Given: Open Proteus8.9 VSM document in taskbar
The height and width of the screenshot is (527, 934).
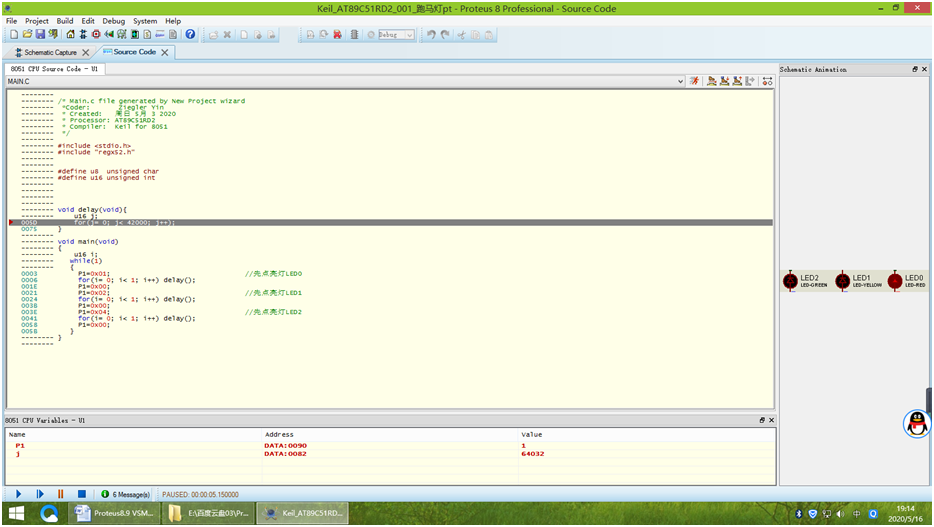Looking at the screenshot, I should tap(114, 513).
